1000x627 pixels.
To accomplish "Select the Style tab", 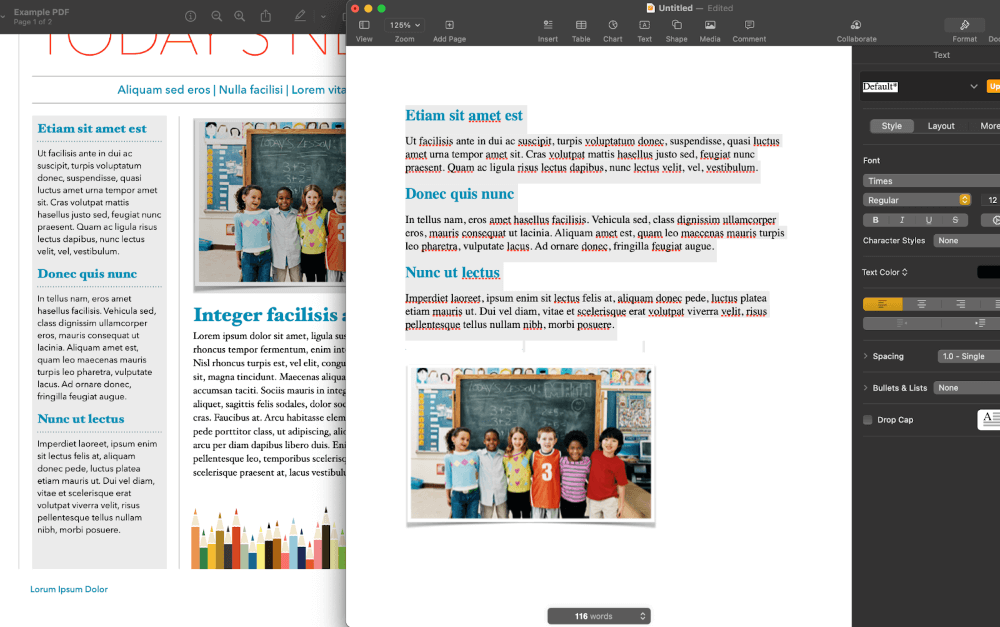I will click(891, 126).
